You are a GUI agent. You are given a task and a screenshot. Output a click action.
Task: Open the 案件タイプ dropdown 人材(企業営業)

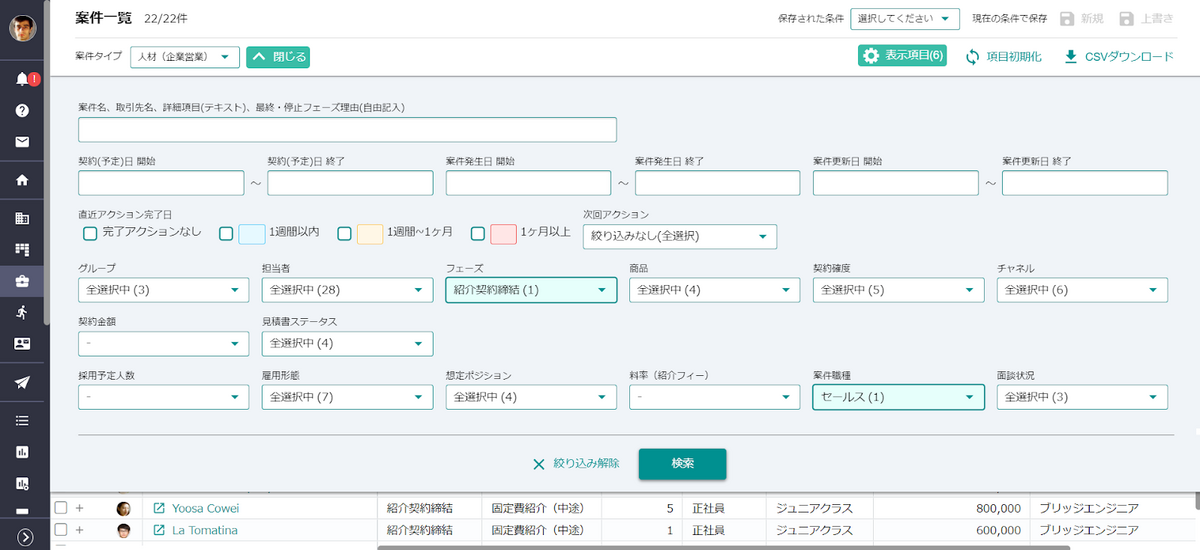(x=185, y=57)
